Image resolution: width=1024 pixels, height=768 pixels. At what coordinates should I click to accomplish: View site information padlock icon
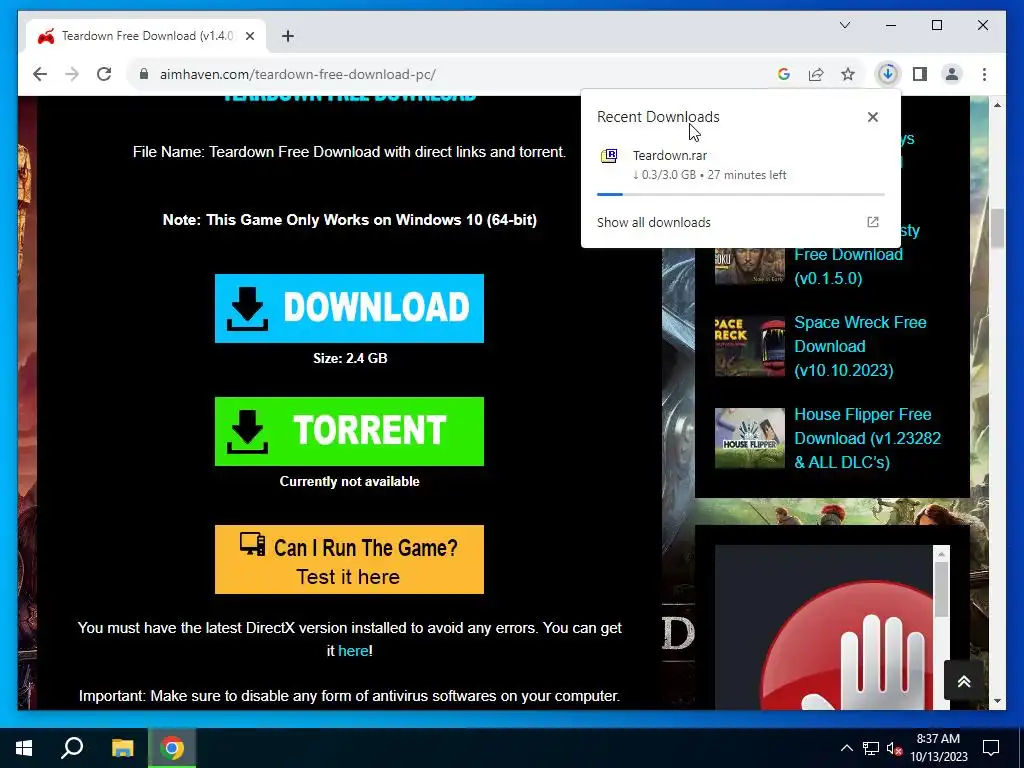(144, 74)
